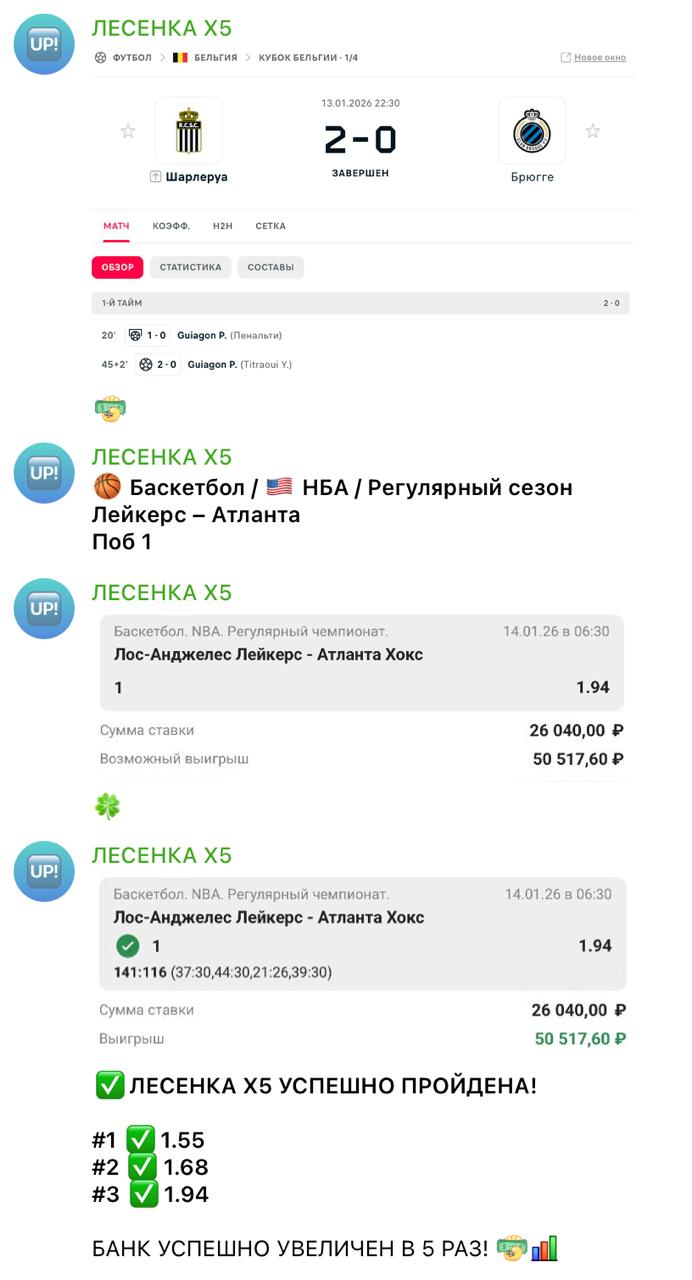Collapse the 1-Й ТАЙМ section header
This screenshot has height=1280, width=692.
[x=360, y=303]
